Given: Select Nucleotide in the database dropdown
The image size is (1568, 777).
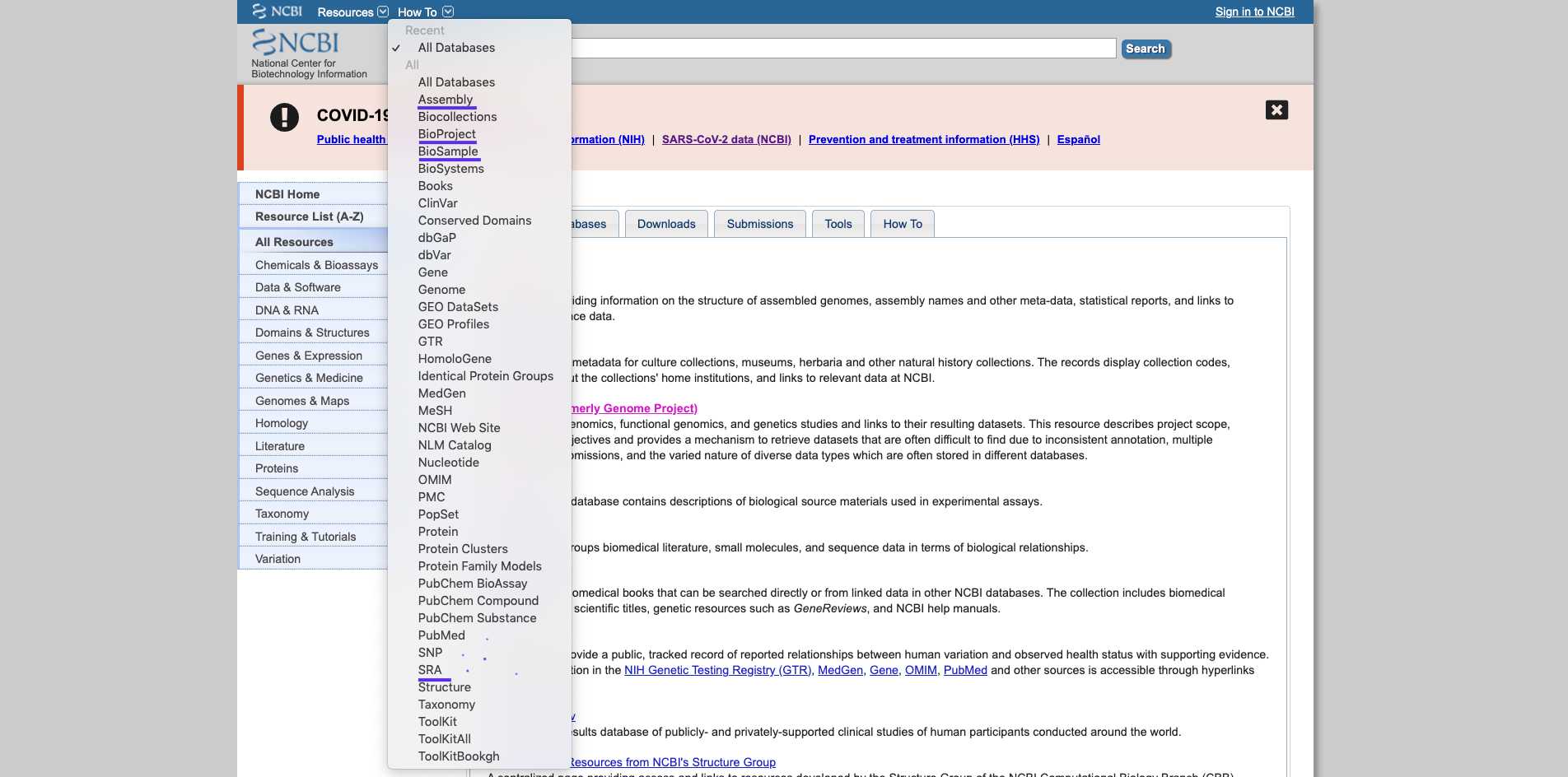Looking at the screenshot, I should (448, 463).
